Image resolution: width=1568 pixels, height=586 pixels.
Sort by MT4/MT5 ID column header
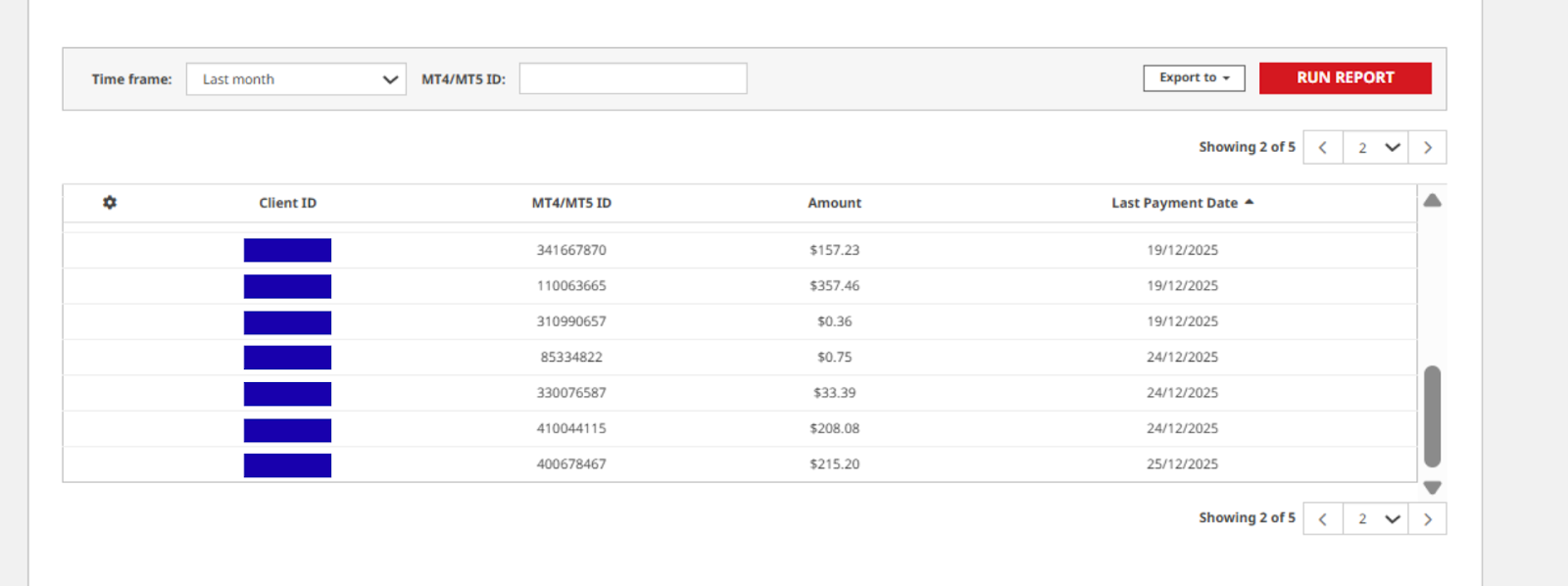tap(571, 203)
